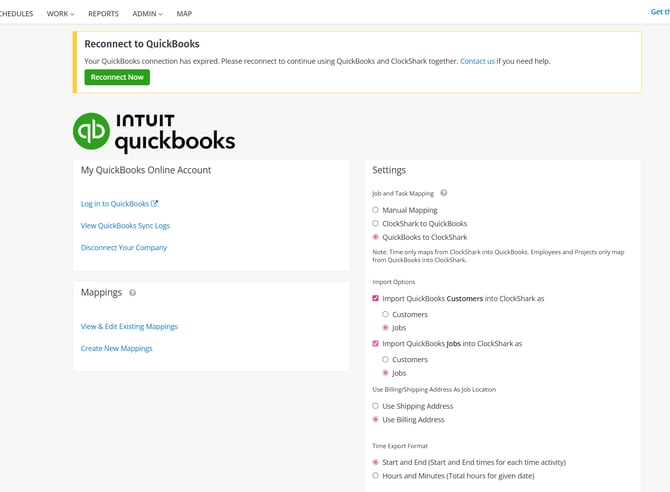Click the Contact us link
670x492 pixels.
point(477,61)
